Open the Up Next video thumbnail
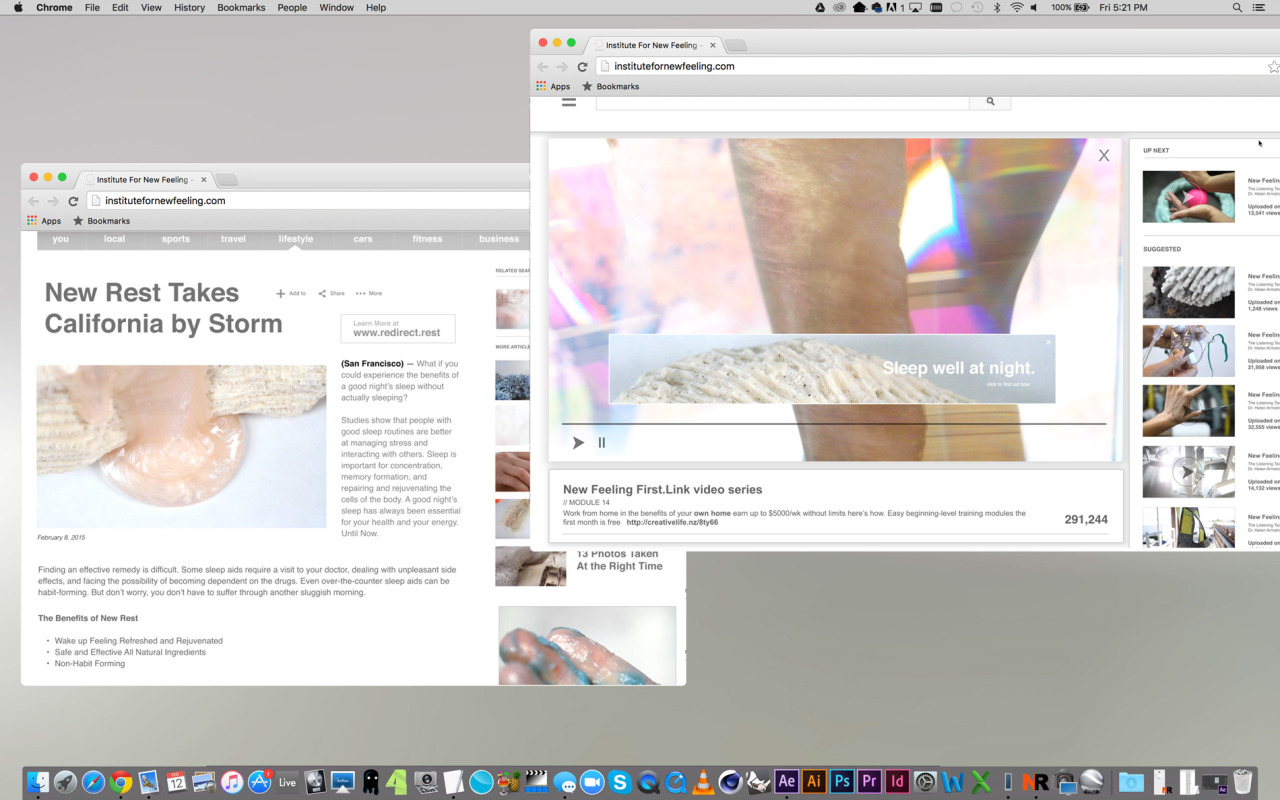1280x800 pixels. (x=1188, y=196)
